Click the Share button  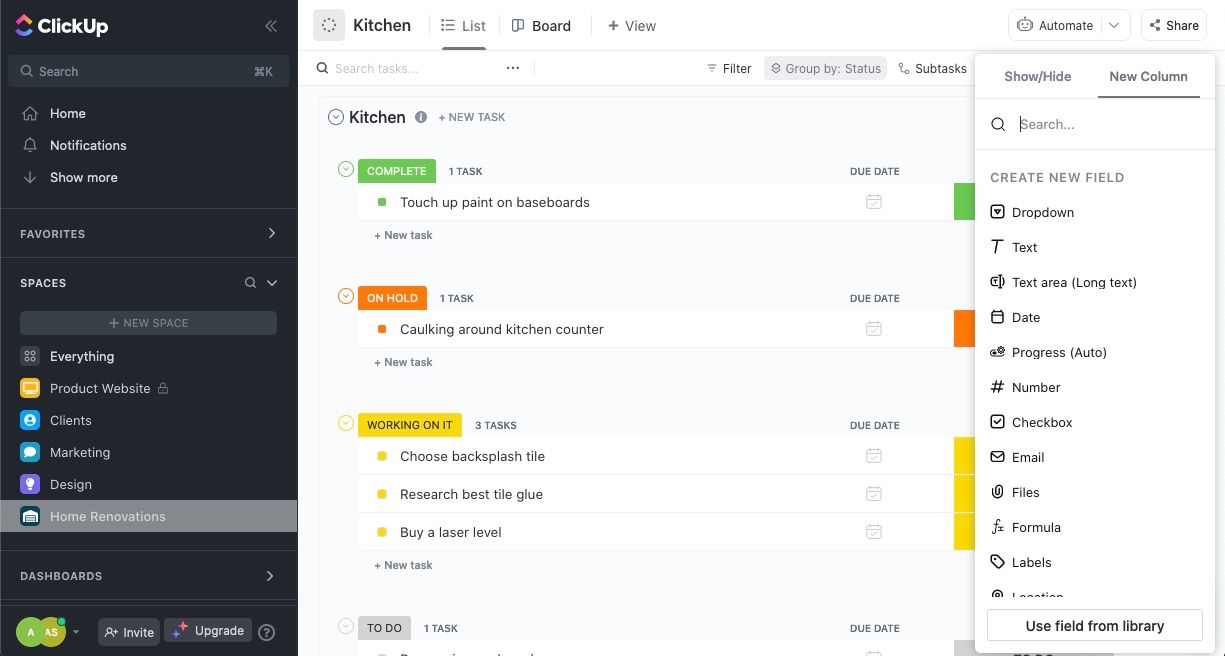[x=1172, y=26]
